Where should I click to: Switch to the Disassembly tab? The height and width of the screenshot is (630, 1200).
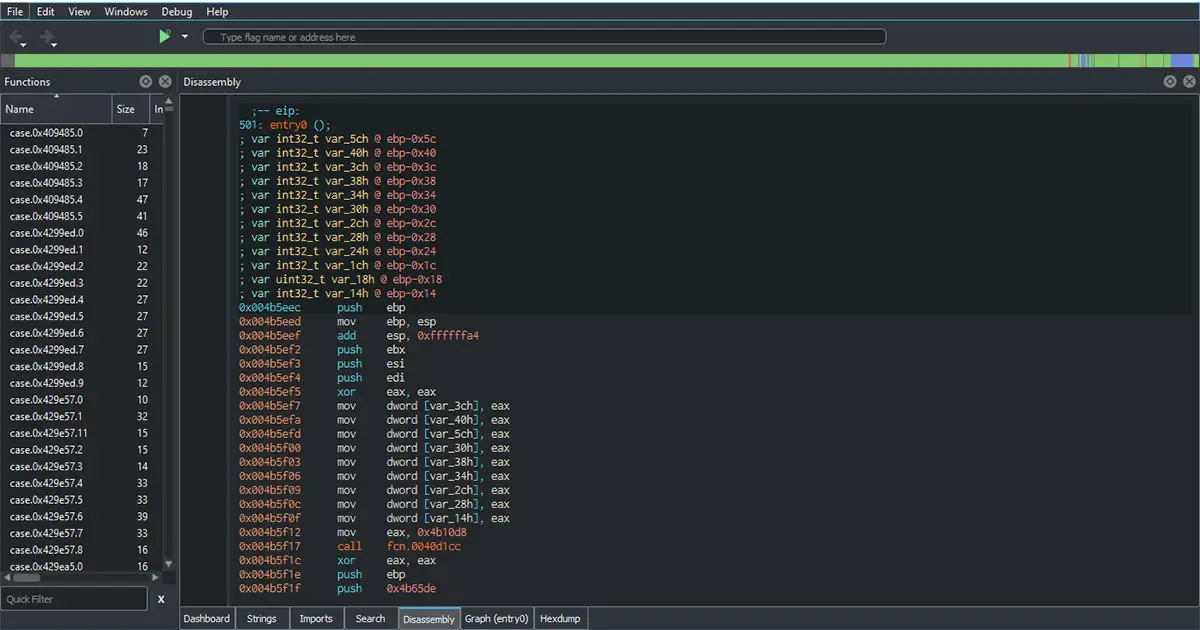[429, 619]
